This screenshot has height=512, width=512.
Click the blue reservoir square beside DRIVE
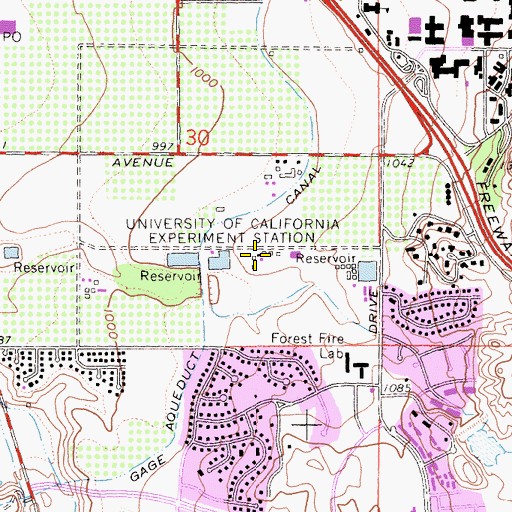click(x=367, y=271)
